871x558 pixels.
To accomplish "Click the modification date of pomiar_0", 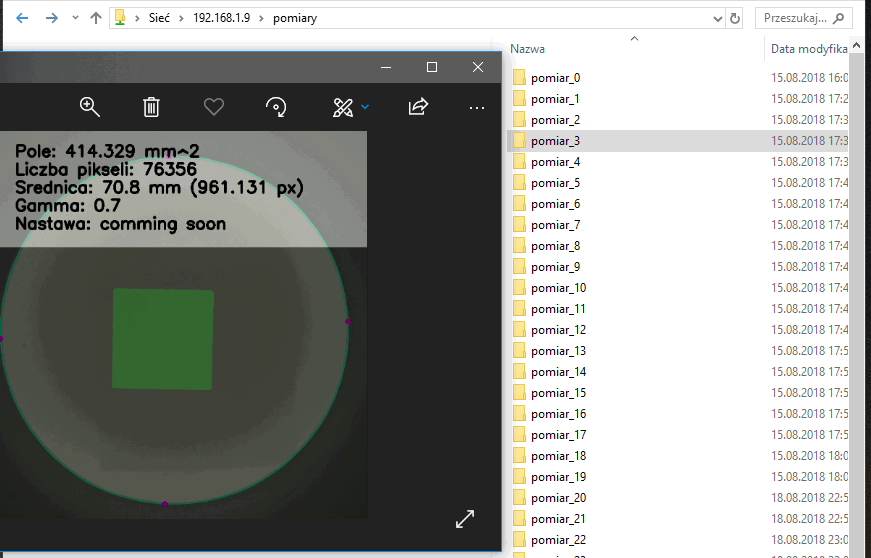I will tap(809, 78).
